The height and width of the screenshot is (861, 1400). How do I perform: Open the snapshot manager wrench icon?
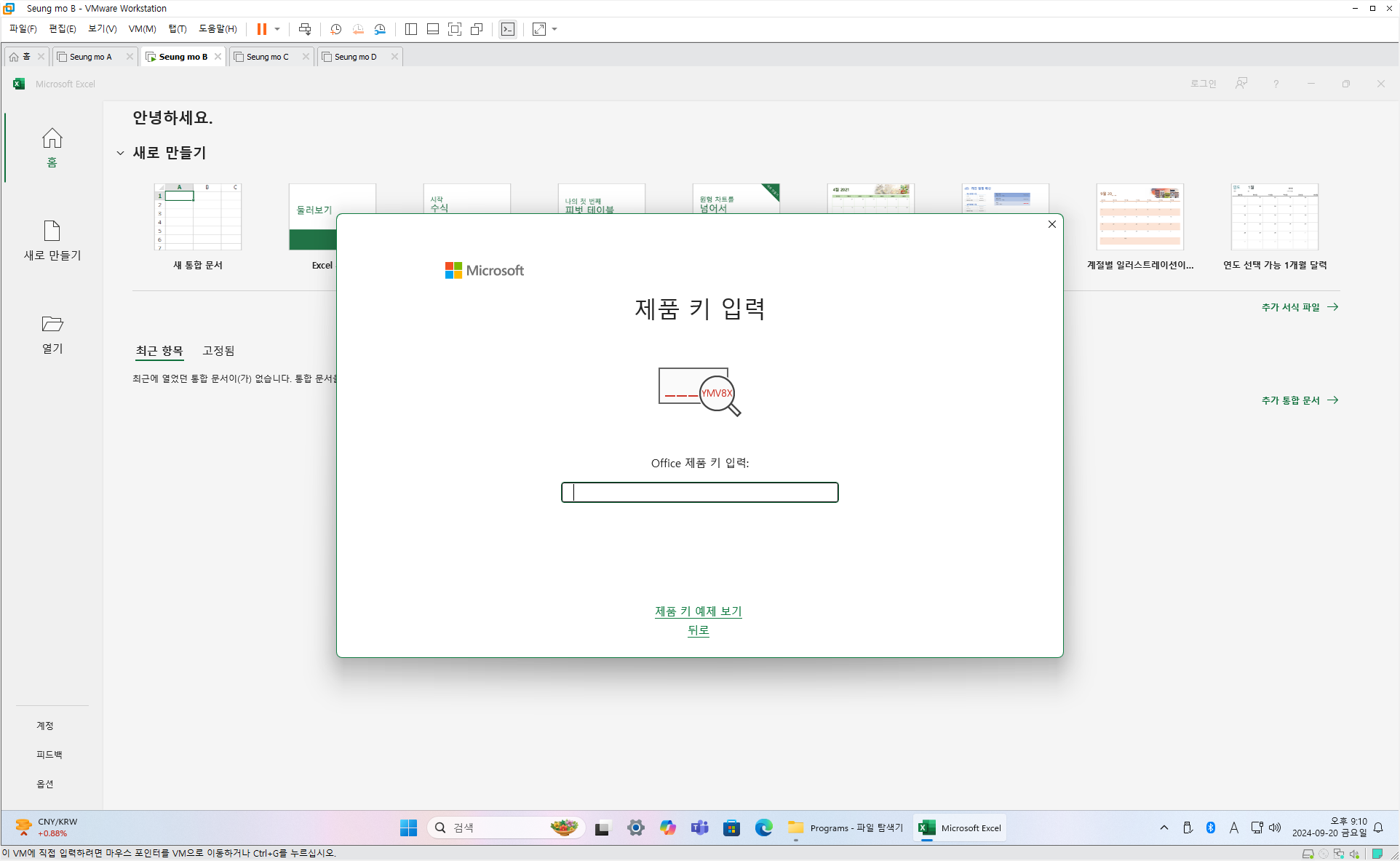click(x=380, y=29)
